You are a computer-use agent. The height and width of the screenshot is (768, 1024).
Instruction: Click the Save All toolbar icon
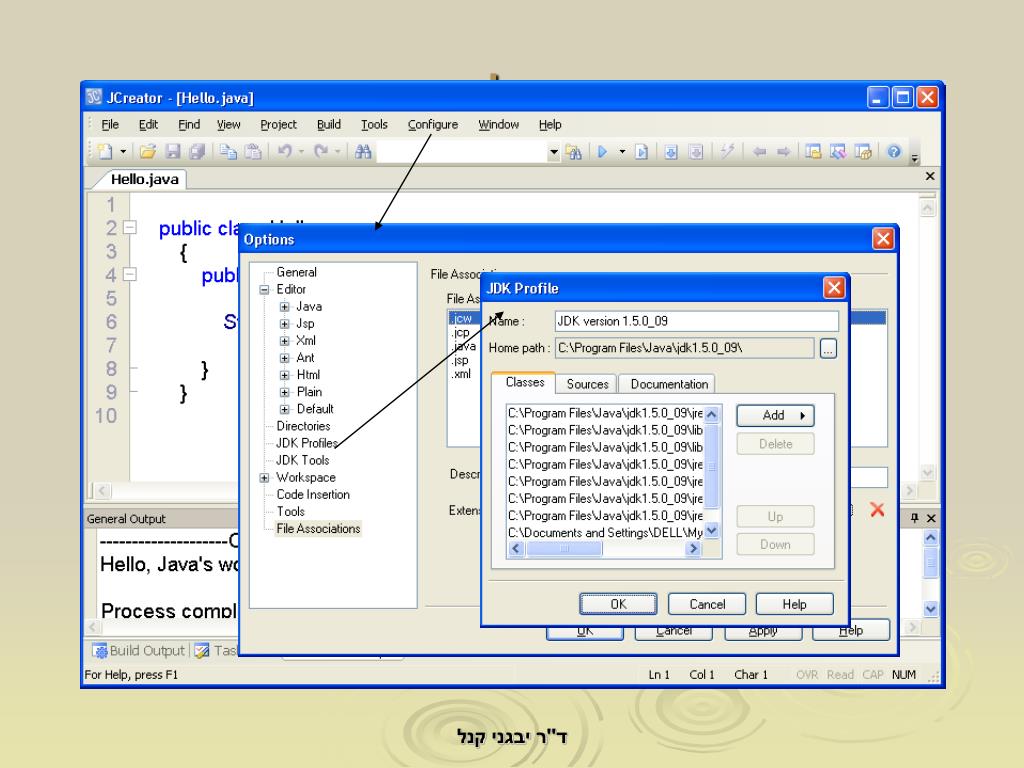coord(197,152)
